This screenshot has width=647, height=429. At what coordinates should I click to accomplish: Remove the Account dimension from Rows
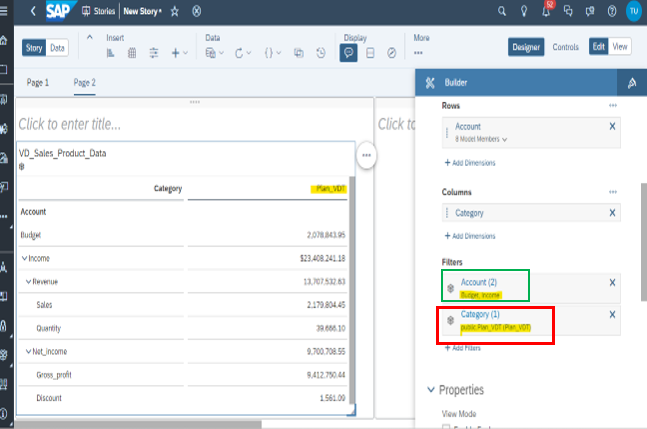(612, 126)
